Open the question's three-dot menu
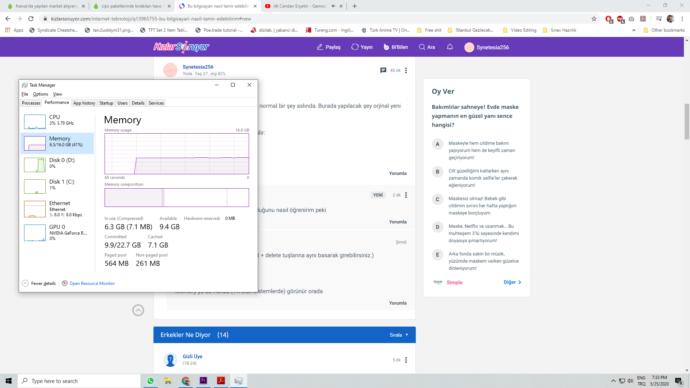Viewport: 690px width, 388px height. click(406, 70)
